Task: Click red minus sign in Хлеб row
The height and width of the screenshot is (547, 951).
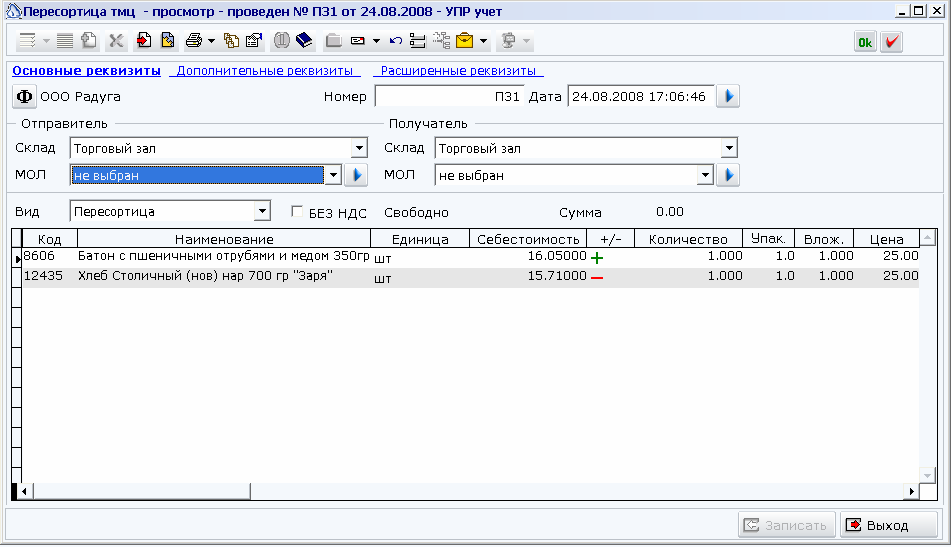Action: 597,278
